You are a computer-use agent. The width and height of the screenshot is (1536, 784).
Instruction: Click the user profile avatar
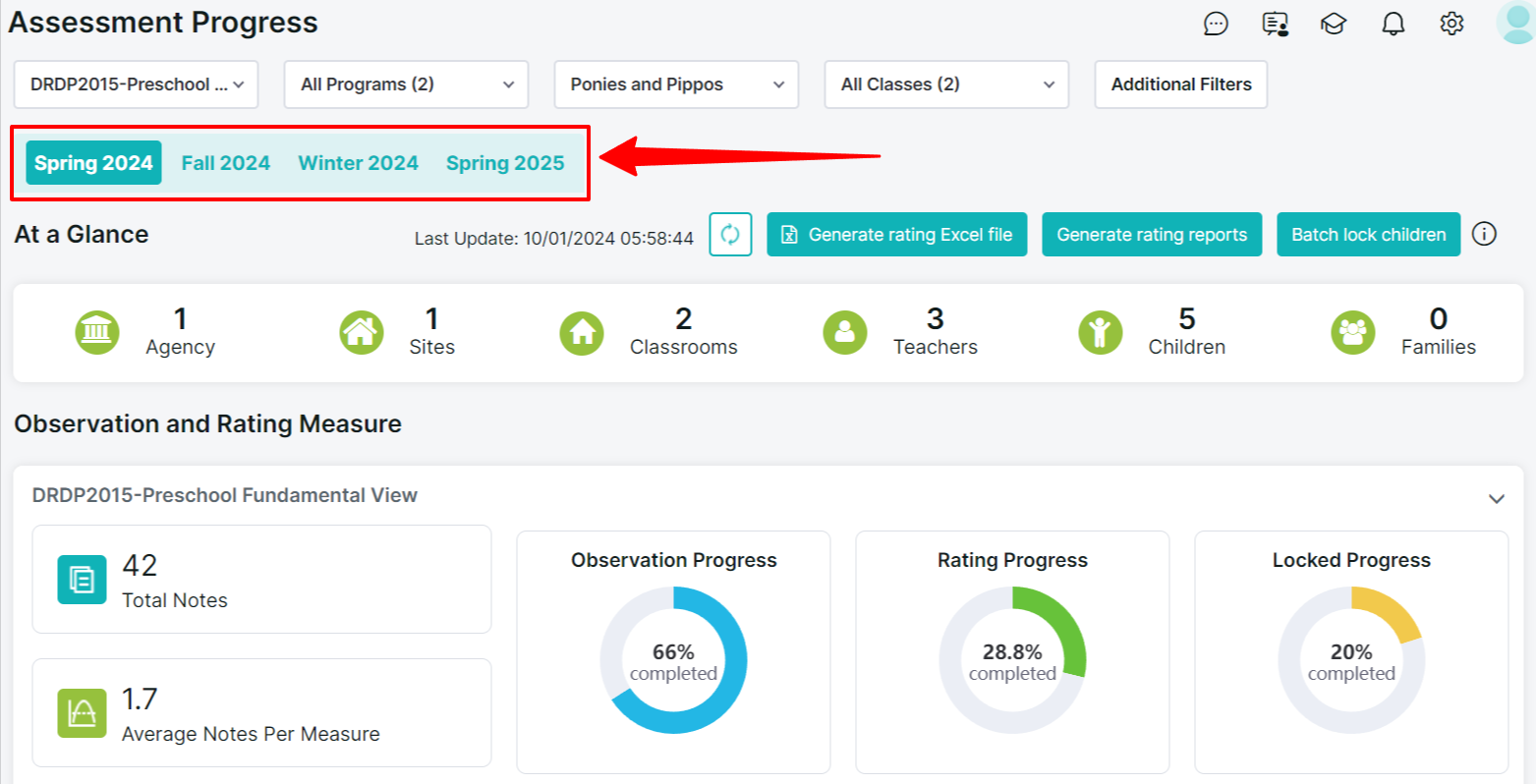pyautogui.click(x=1515, y=22)
